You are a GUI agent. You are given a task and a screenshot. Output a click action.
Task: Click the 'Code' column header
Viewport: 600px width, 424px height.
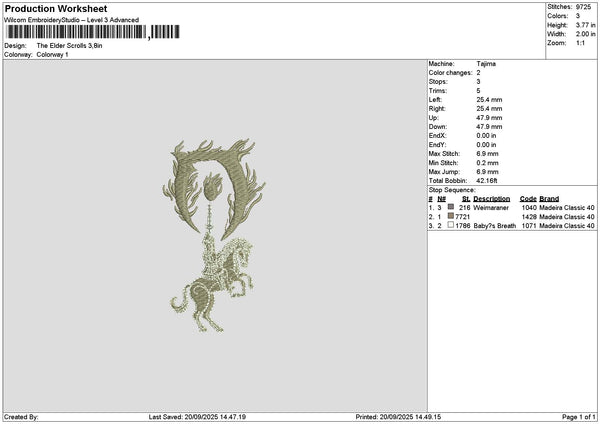(x=528, y=199)
